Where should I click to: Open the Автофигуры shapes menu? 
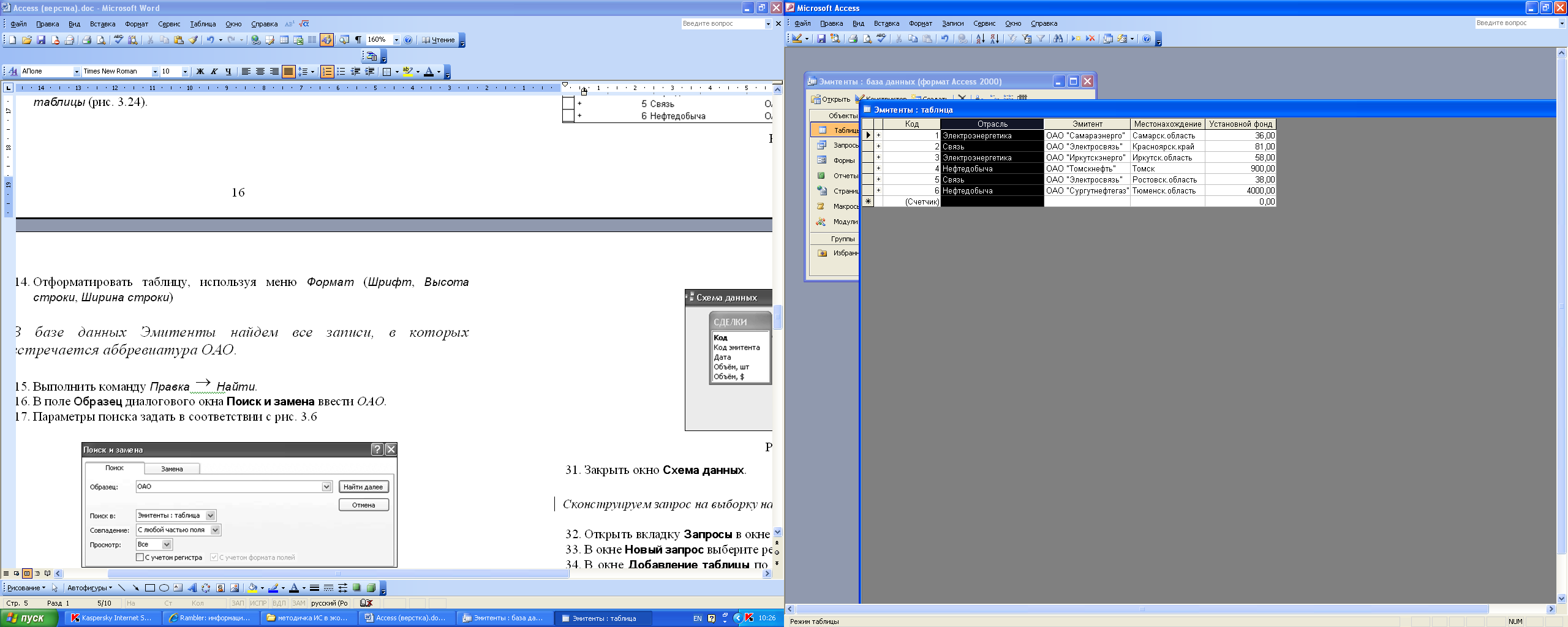[x=89, y=588]
